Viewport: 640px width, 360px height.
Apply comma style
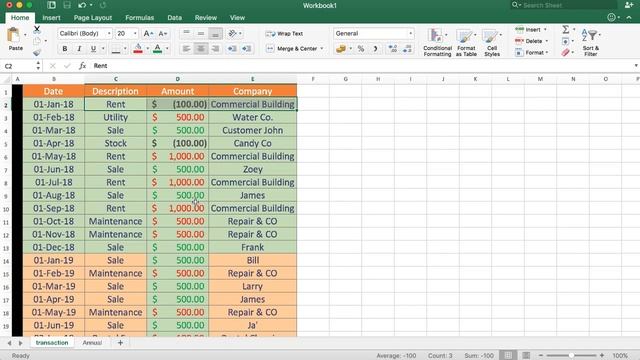pos(375,49)
